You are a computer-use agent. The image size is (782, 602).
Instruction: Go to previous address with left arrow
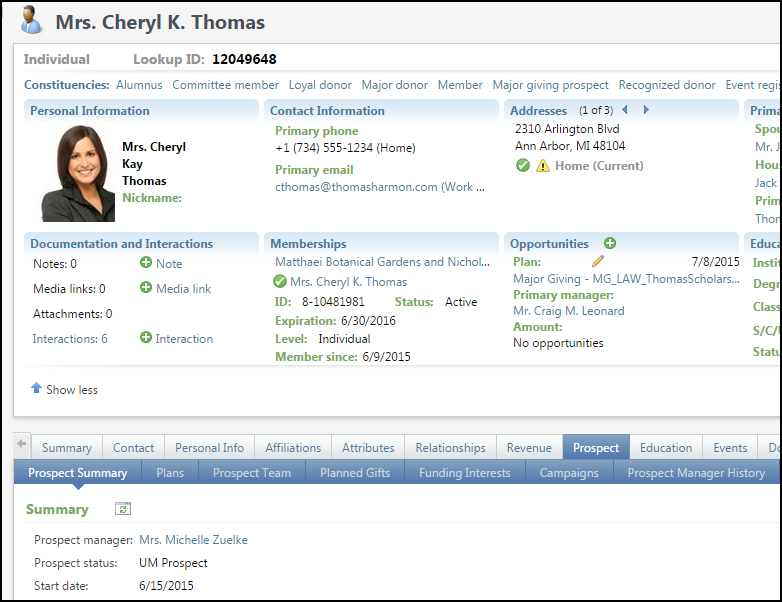coord(624,110)
